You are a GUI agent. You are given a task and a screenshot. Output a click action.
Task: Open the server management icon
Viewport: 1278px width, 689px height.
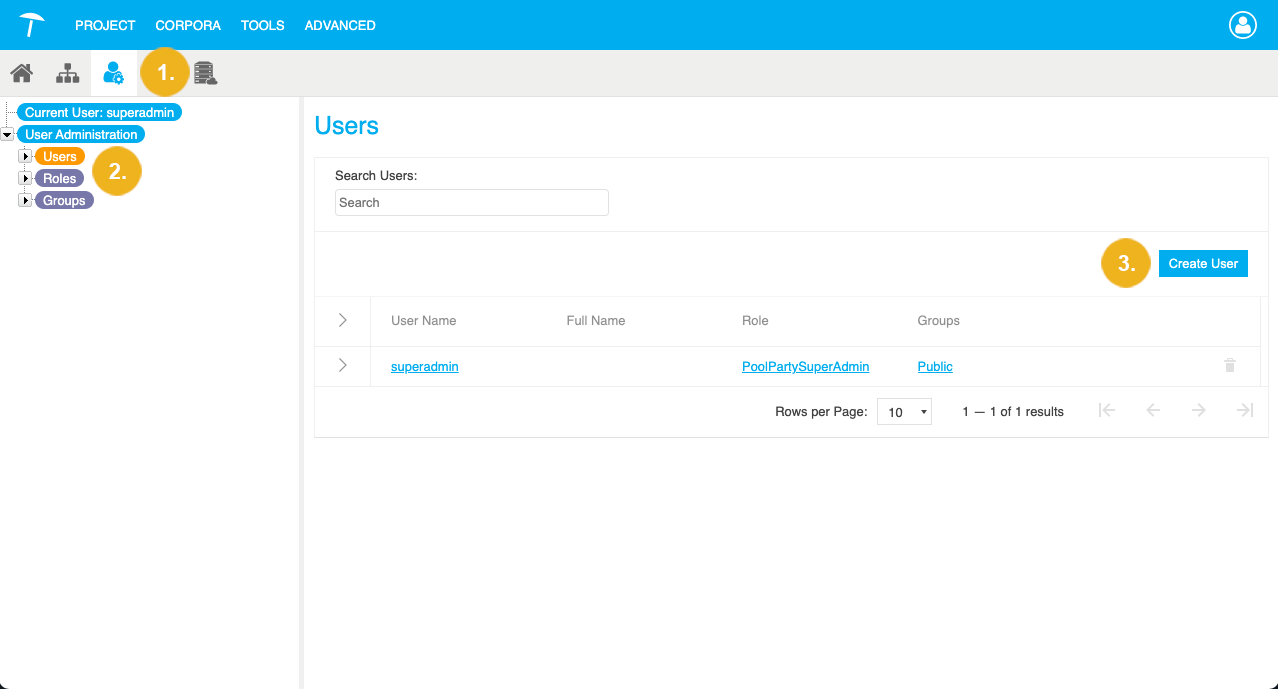click(205, 72)
